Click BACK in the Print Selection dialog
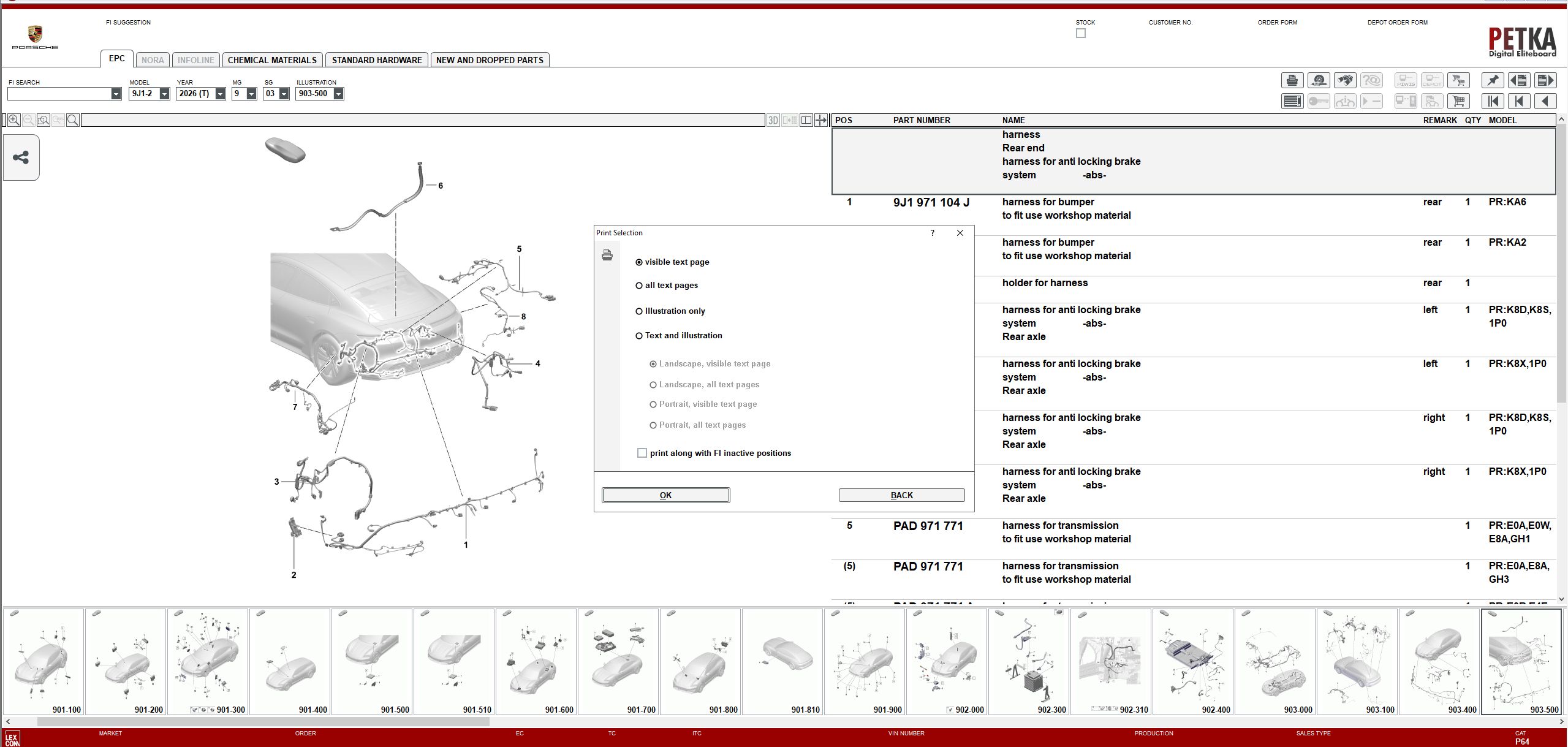Screen dimensions: 1568x747 tap(901, 495)
